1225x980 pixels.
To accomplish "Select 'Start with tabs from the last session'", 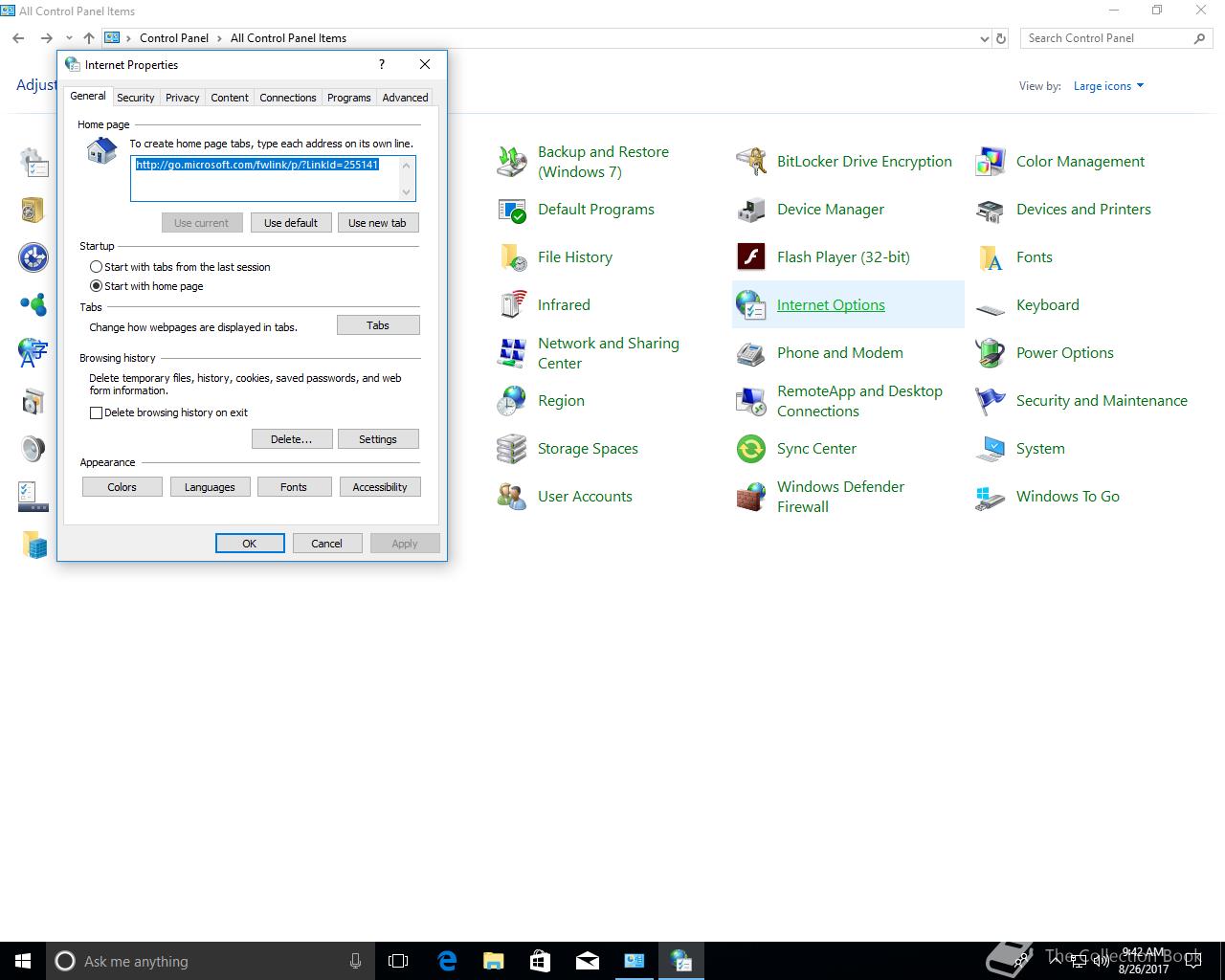I will point(96,267).
